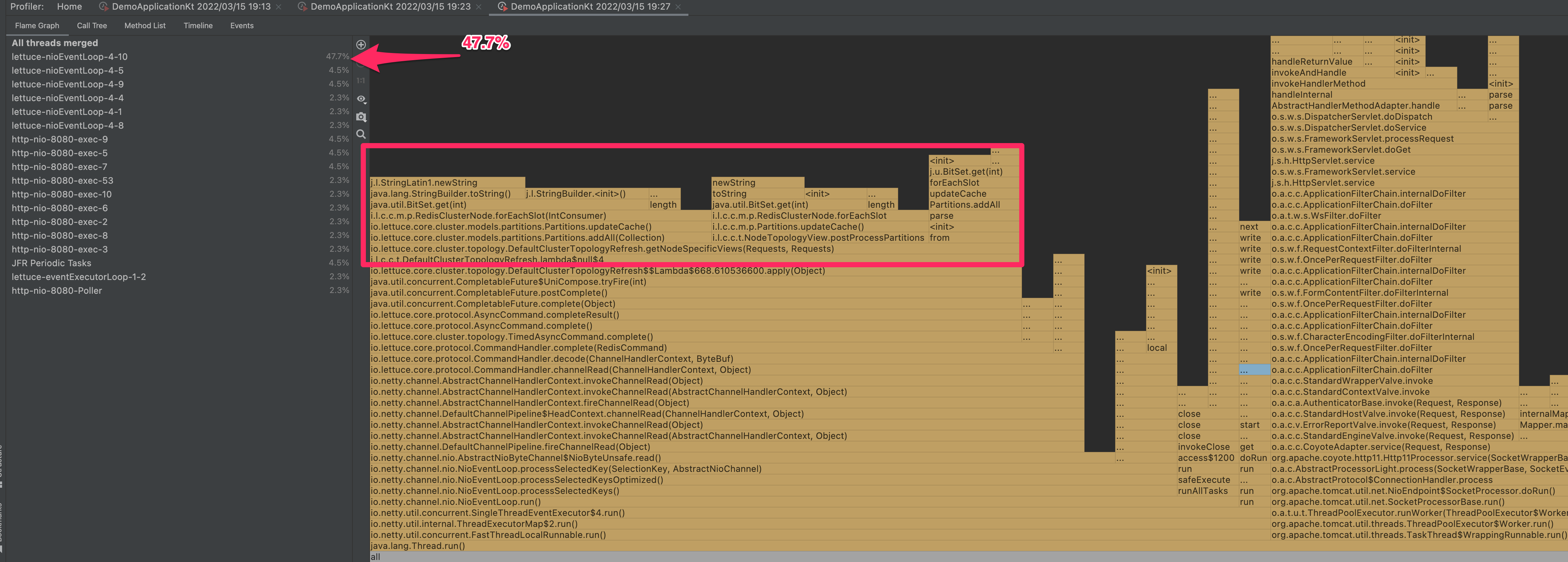1568x562 pixels.
Task: Select thread http-nio-8080-exec-53
Action: pyautogui.click(x=62, y=180)
